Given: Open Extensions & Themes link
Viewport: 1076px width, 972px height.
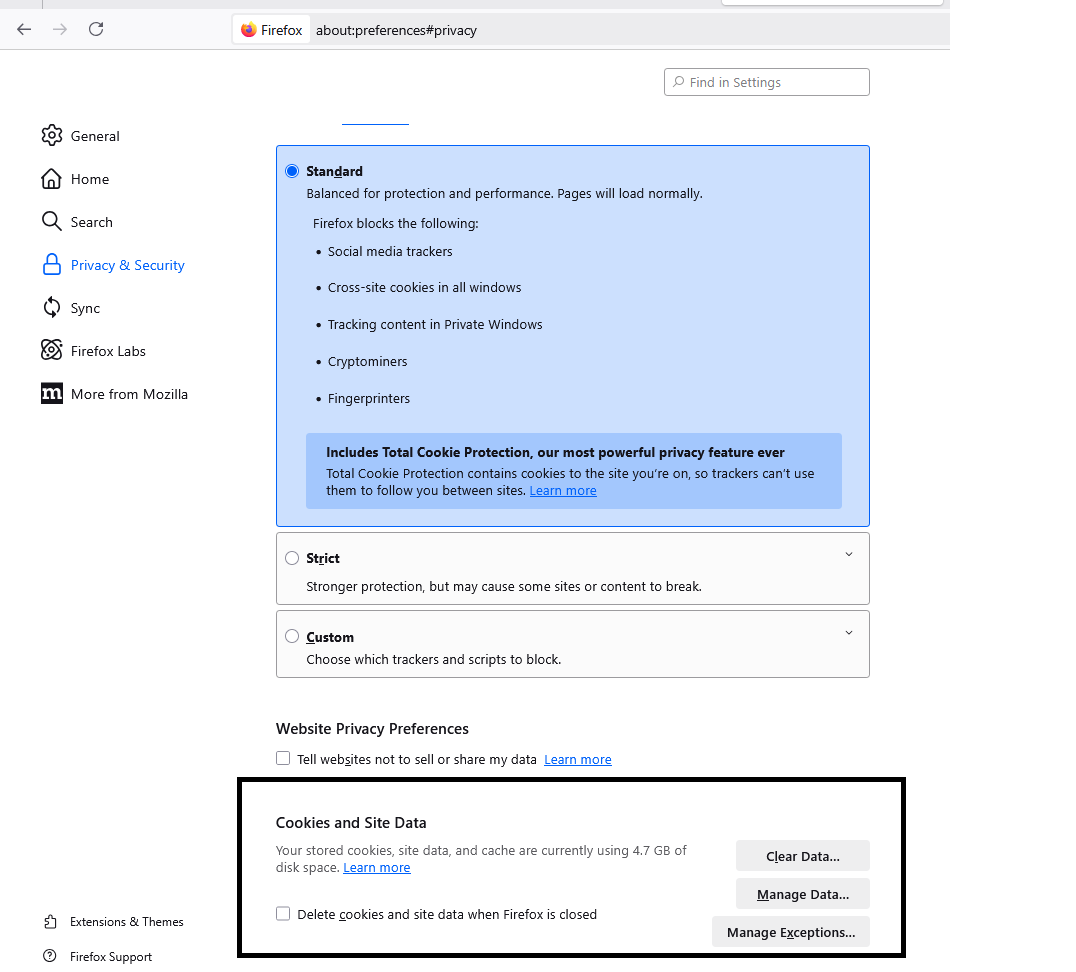Looking at the screenshot, I should click(126, 922).
